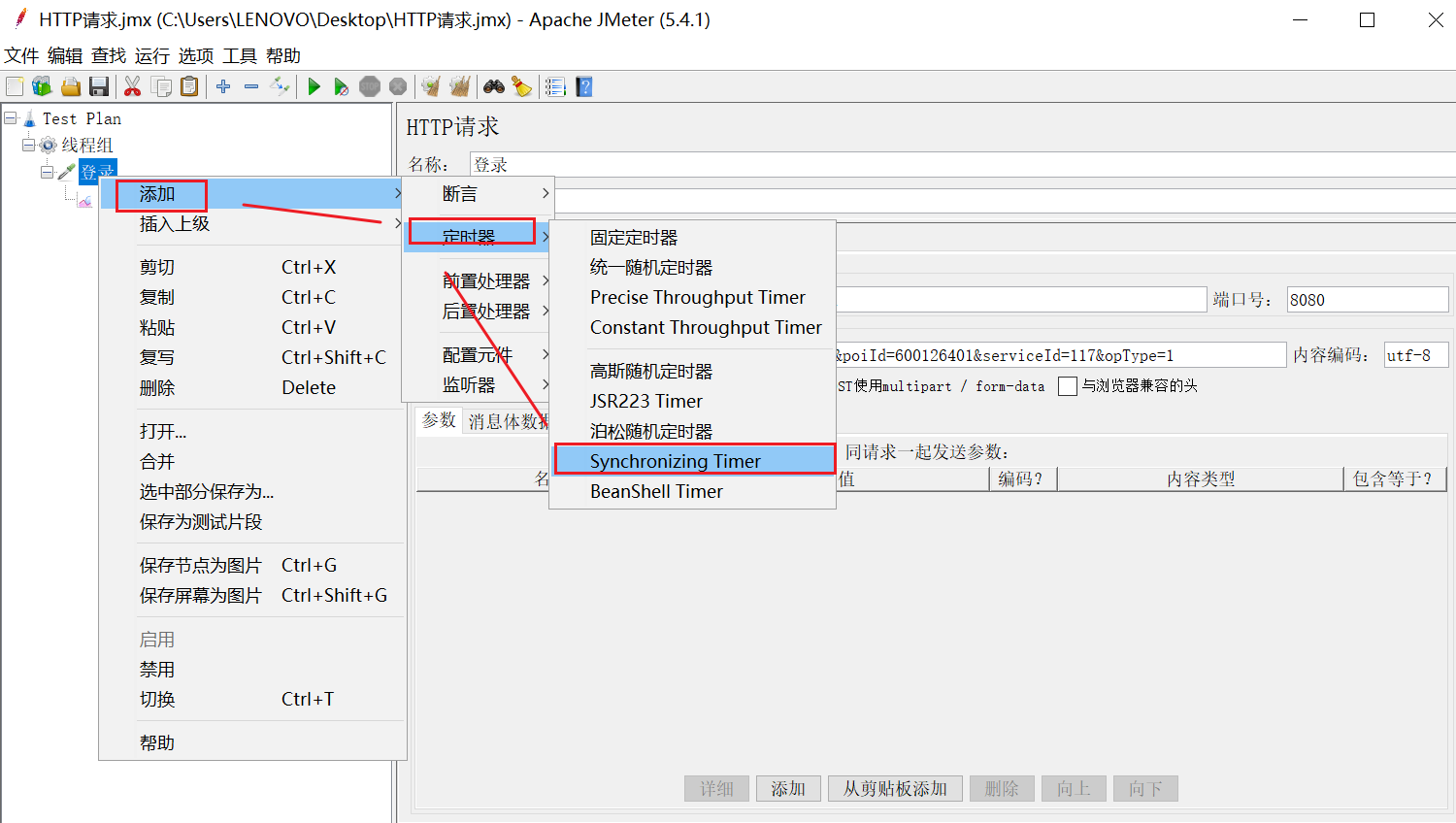Image resolution: width=1456 pixels, height=823 pixels.
Task: Open the 工具 menu
Action: pyautogui.click(x=240, y=55)
